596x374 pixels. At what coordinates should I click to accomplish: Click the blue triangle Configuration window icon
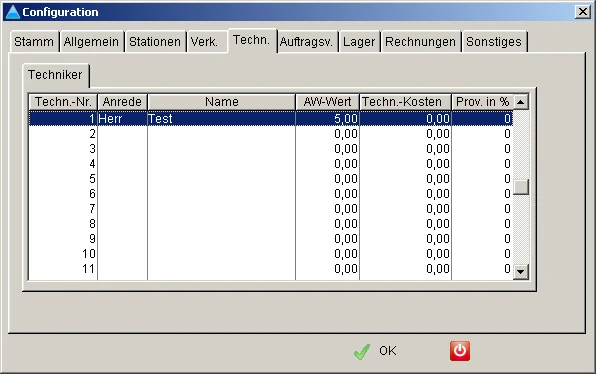tap(13, 12)
